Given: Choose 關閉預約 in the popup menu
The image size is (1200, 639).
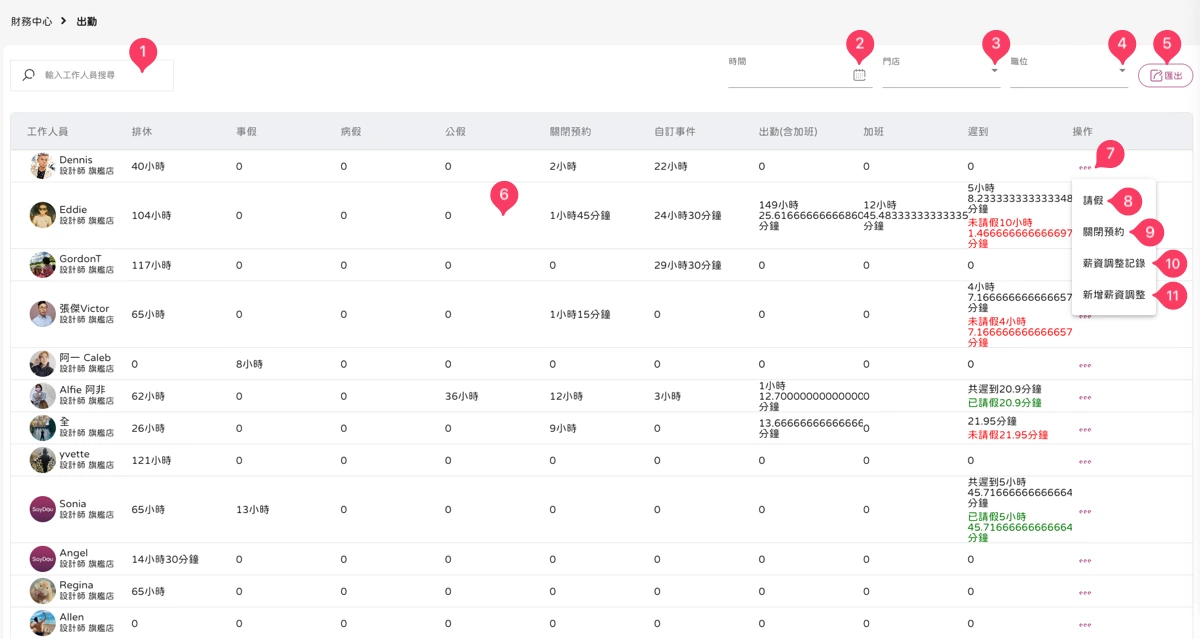Looking at the screenshot, I should tap(1104, 232).
